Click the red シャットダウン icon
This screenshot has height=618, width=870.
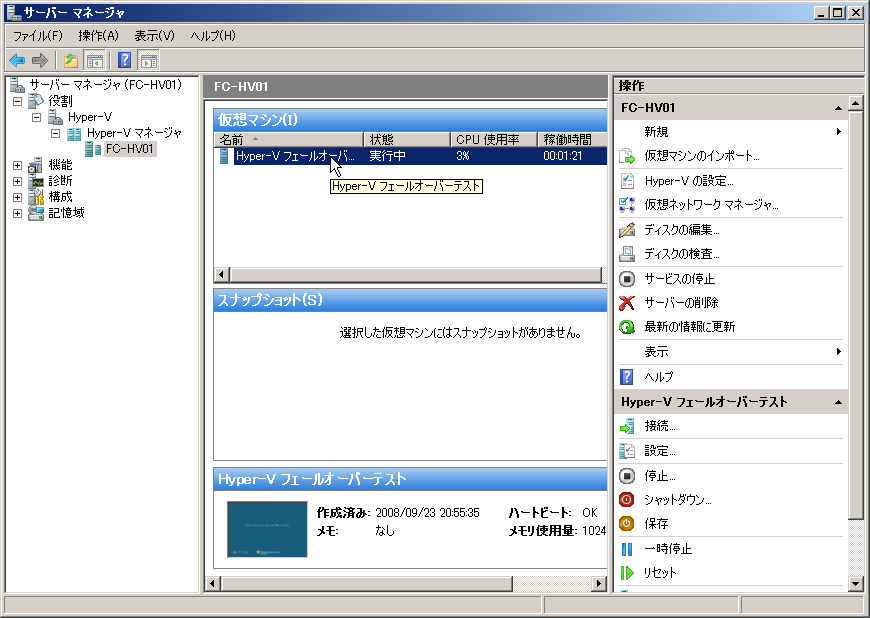click(x=626, y=499)
